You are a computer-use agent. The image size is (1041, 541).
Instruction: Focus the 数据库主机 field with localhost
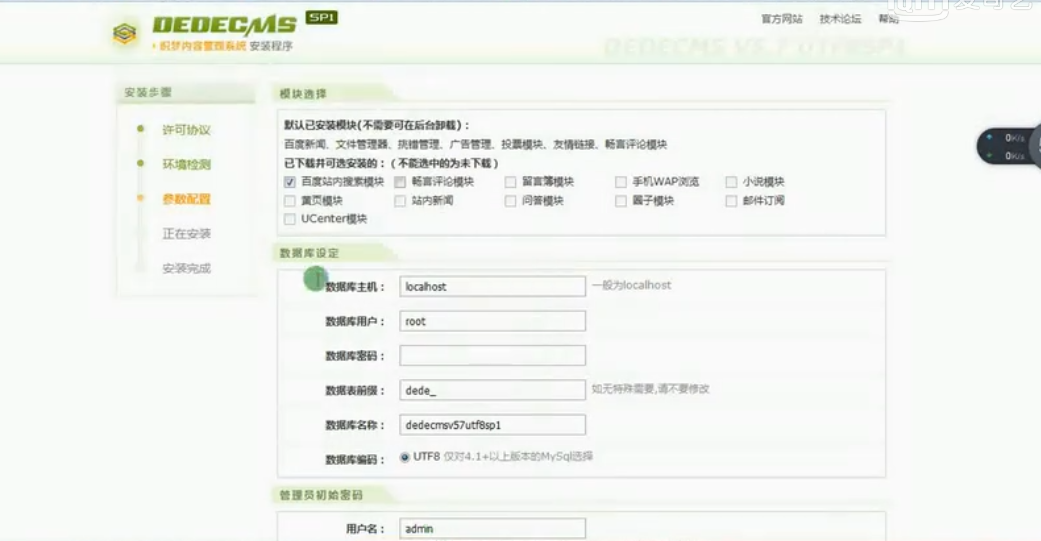(x=492, y=287)
